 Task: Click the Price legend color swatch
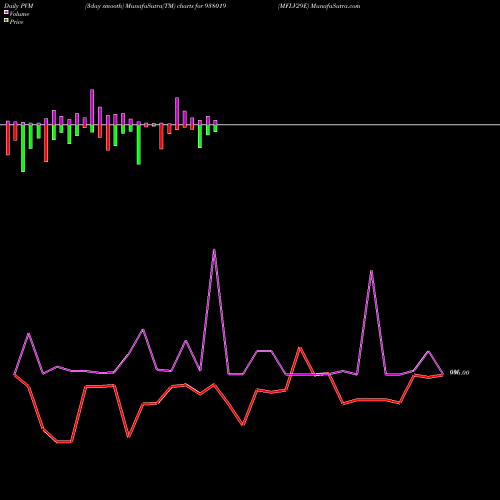click(x=6, y=21)
